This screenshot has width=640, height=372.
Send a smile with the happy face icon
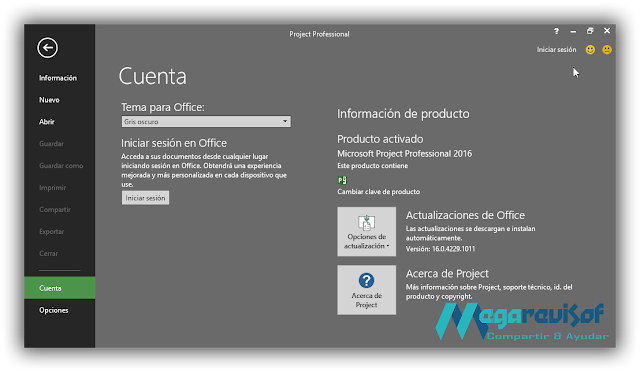[590, 50]
